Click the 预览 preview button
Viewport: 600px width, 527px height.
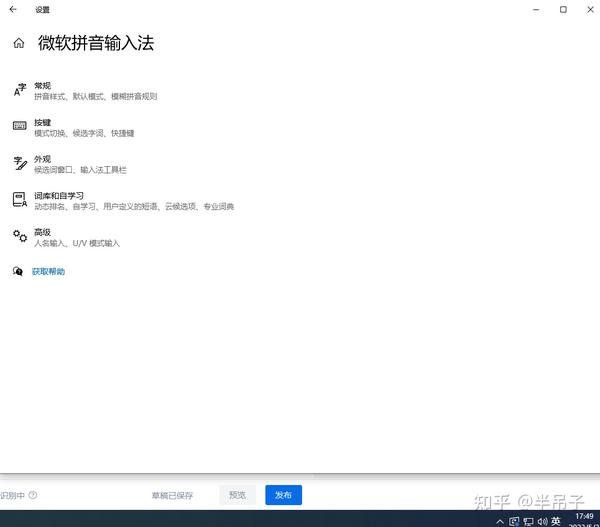pyautogui.click(x=237, y=495)
